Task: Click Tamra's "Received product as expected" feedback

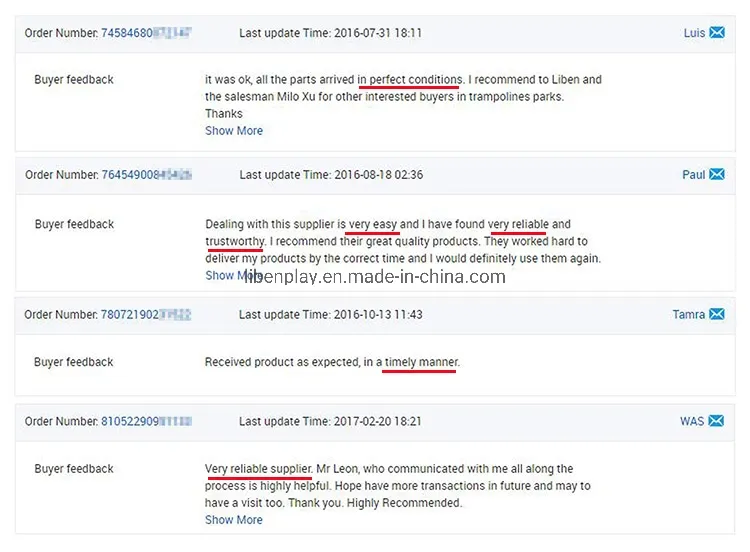Action: click(332, 362)
